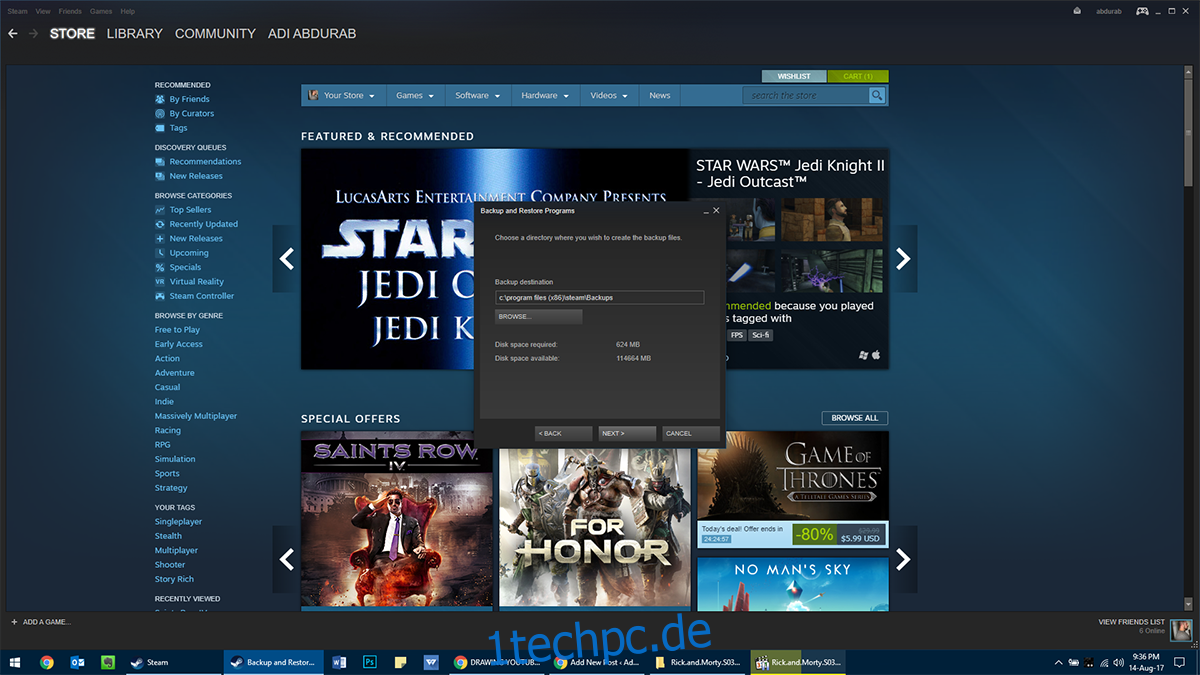
Task: Click the store search magnifier icon
Action: click(x=877, y=95)
